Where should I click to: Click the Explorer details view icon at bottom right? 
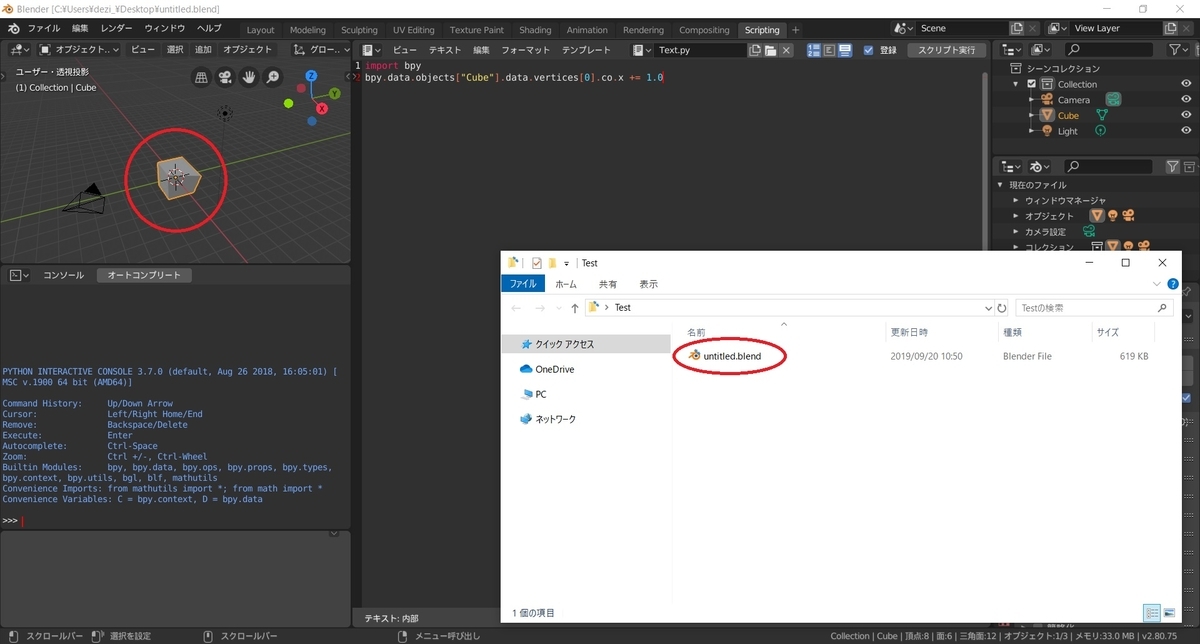pos(1152,613)
